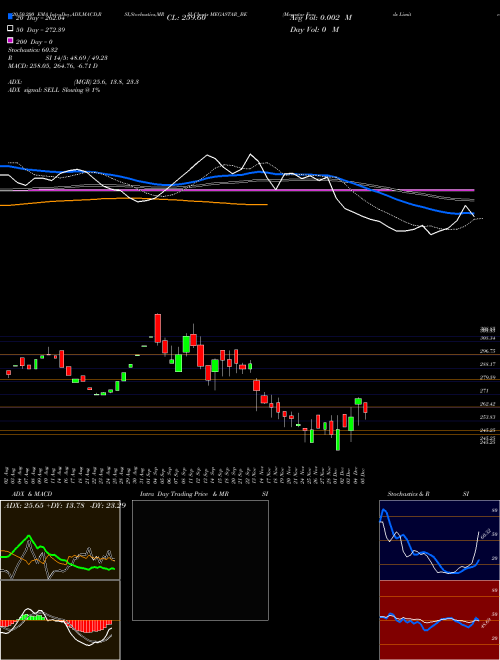The width and height of the screenshot is (500, 660).
Task: Click the 271 price level label
Action: click(x=484, y=391)
